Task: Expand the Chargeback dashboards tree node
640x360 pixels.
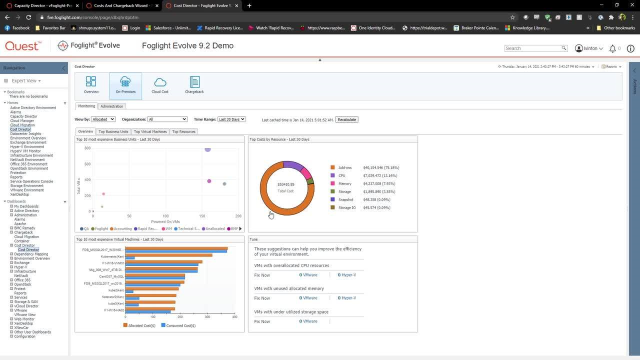Action: click(x=11, y=232)
